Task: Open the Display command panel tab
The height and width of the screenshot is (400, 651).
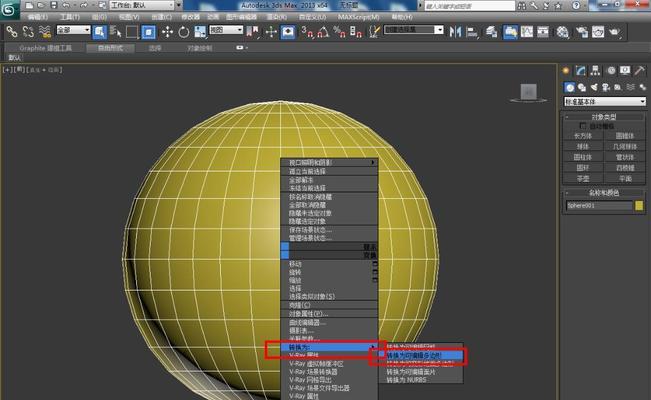Action: tap(625, 71)
